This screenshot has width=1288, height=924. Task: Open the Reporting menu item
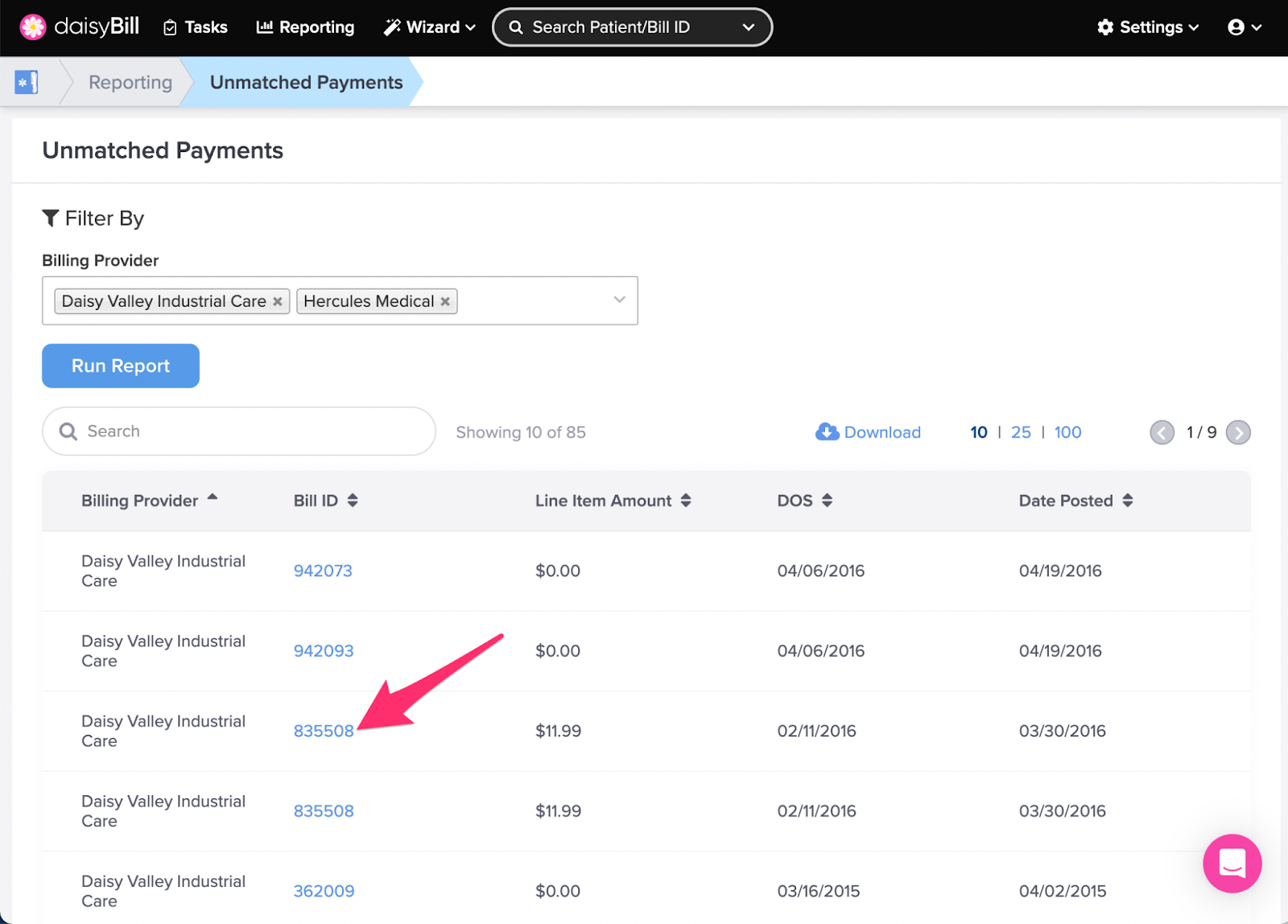click(305, 27)
